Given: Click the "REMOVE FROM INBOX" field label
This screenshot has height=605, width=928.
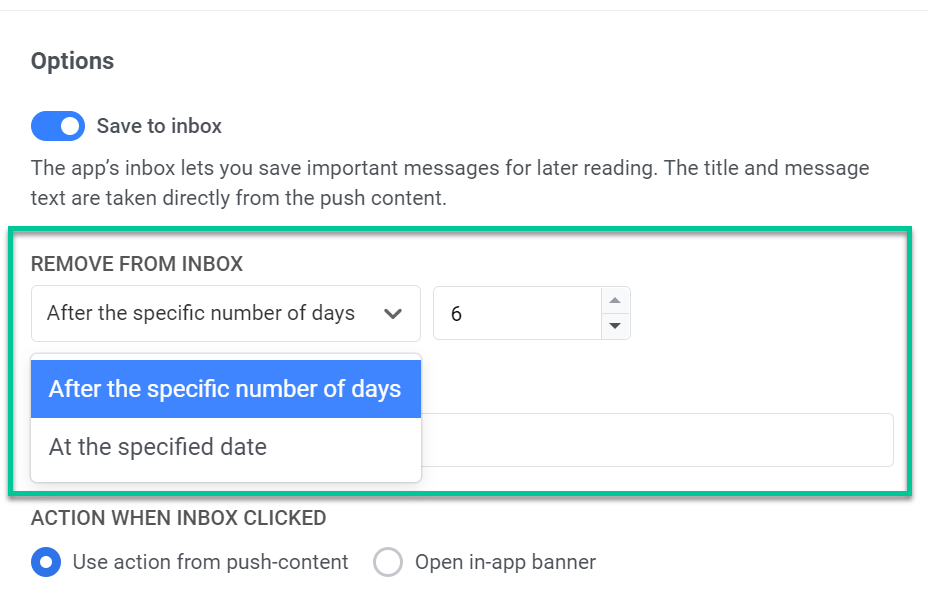Looking at the screenshot, I should tap(137, 264).
